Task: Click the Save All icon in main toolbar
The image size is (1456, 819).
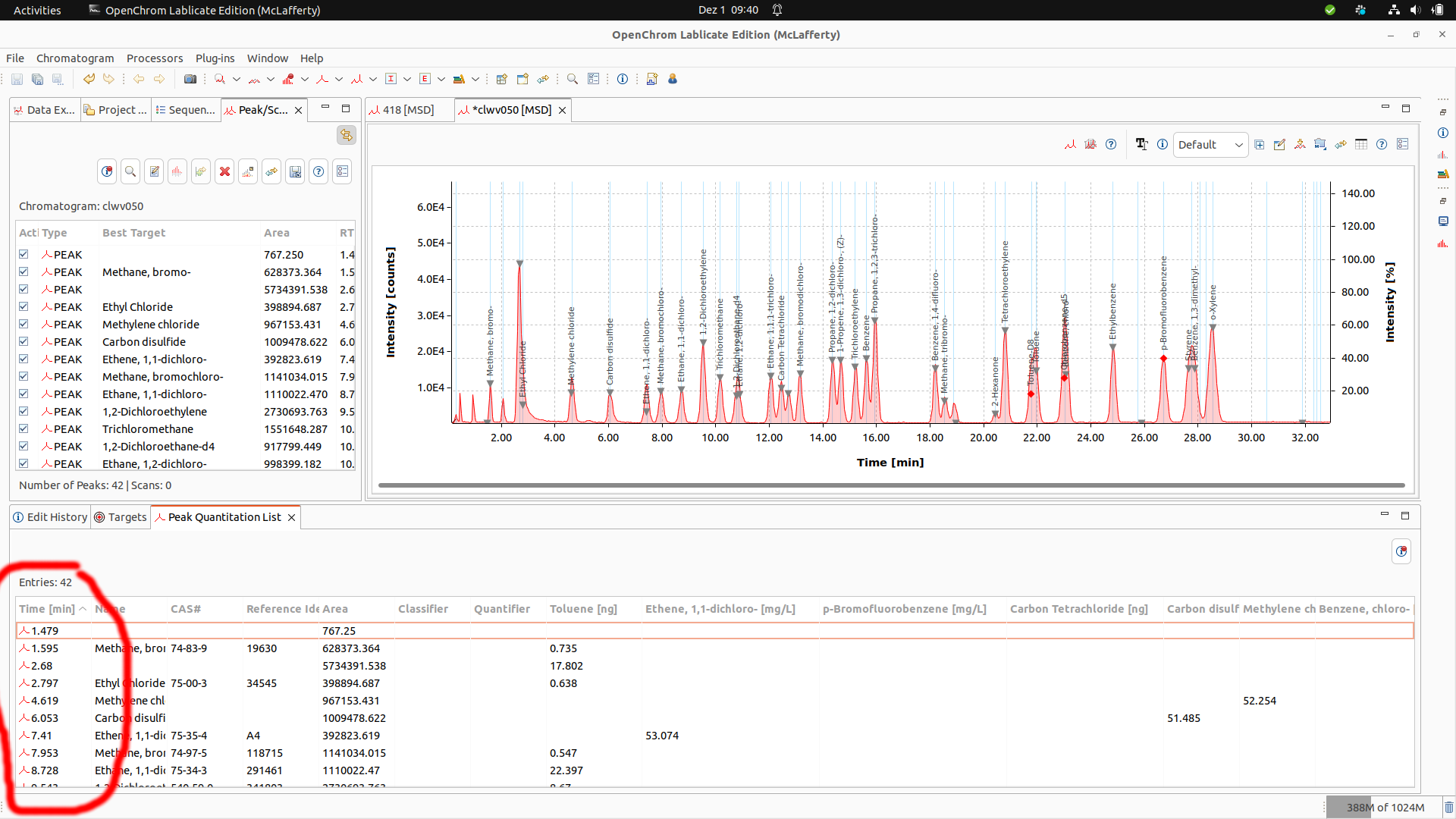Action: tap(37, 79)
